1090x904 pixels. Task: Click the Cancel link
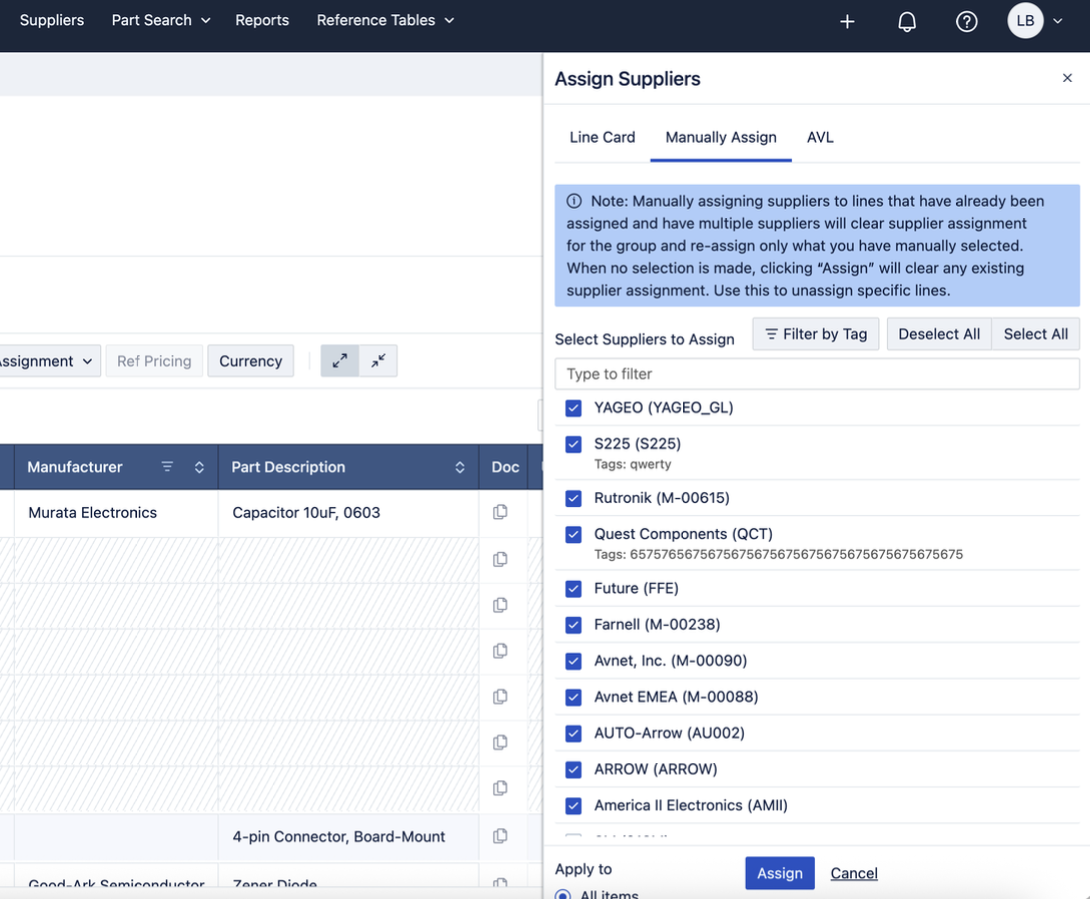click(854, 873)
